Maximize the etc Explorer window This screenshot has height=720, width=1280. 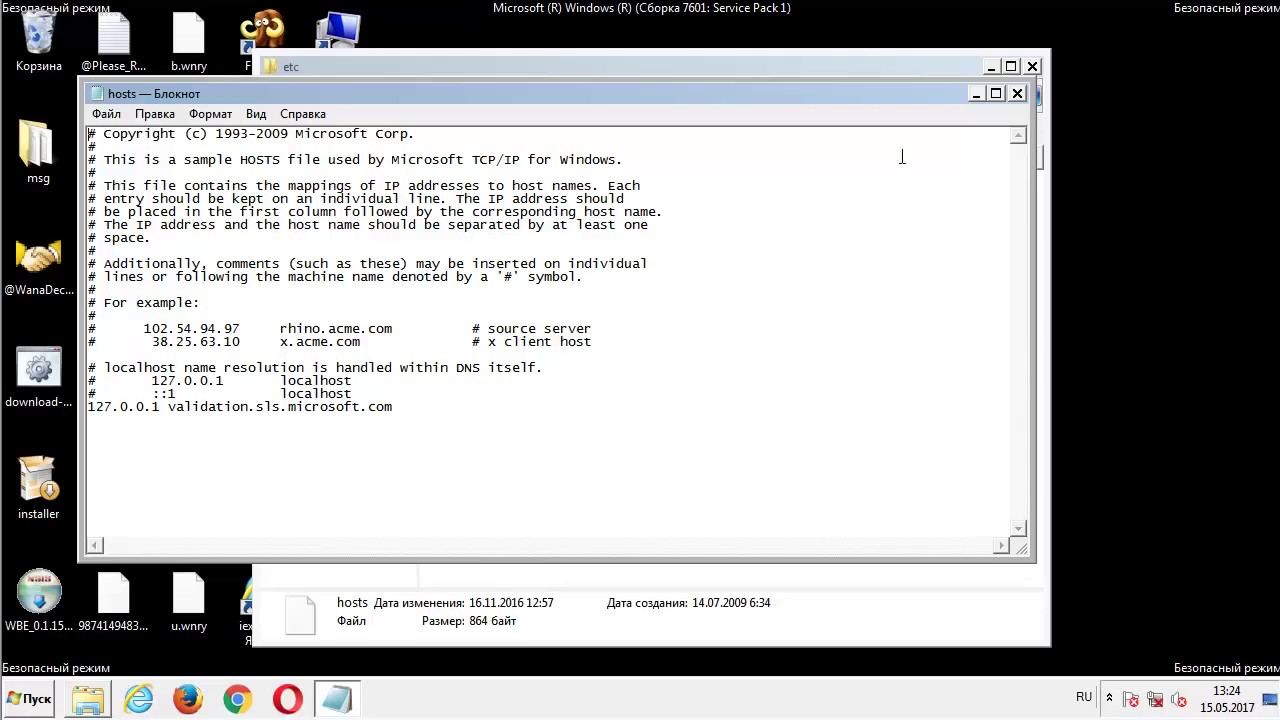tap(1011, 67)
